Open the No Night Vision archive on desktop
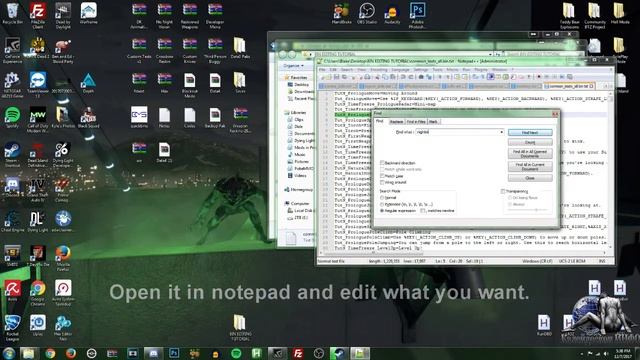 (x=164, y=16)
